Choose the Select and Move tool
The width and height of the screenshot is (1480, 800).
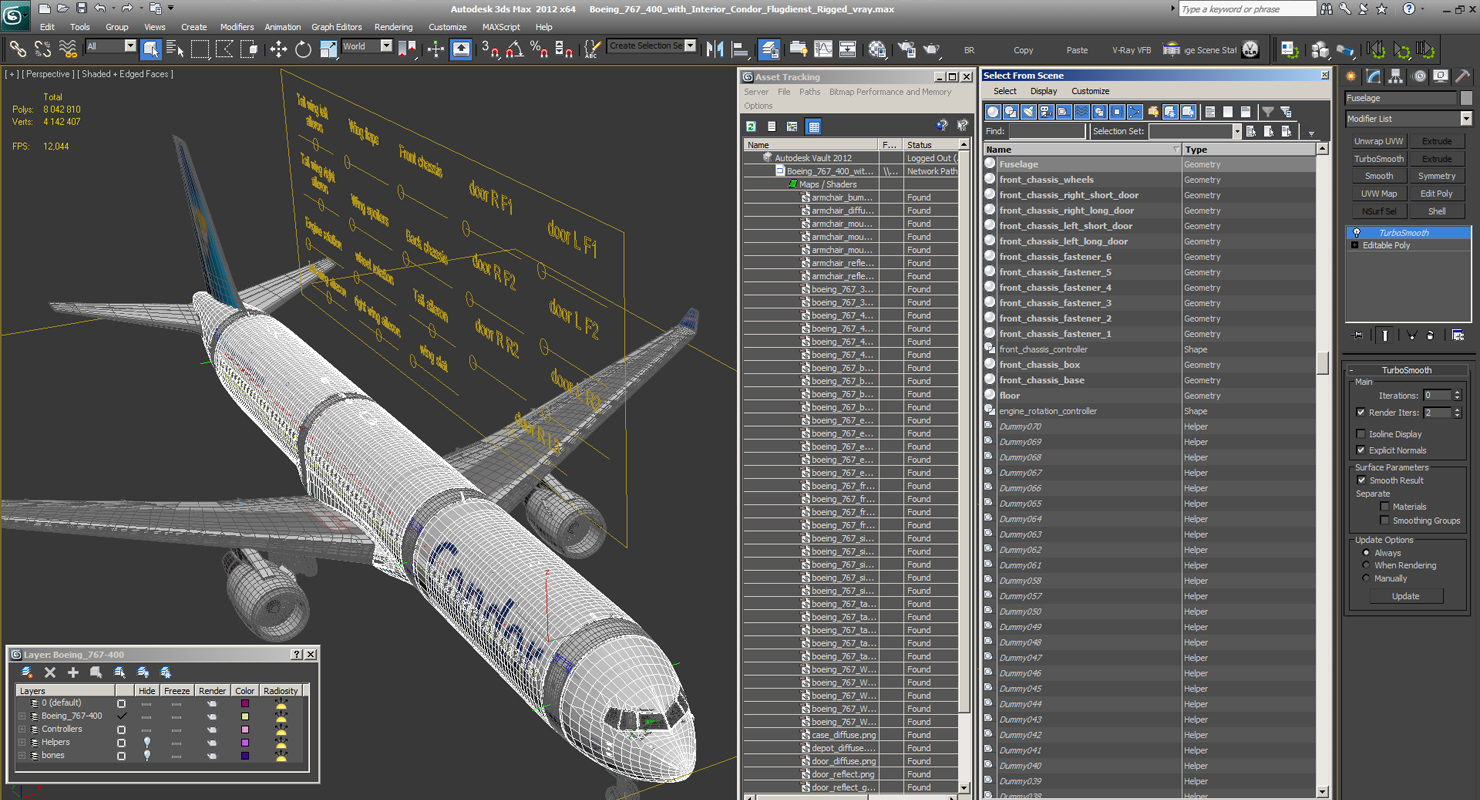pos(278,49)
